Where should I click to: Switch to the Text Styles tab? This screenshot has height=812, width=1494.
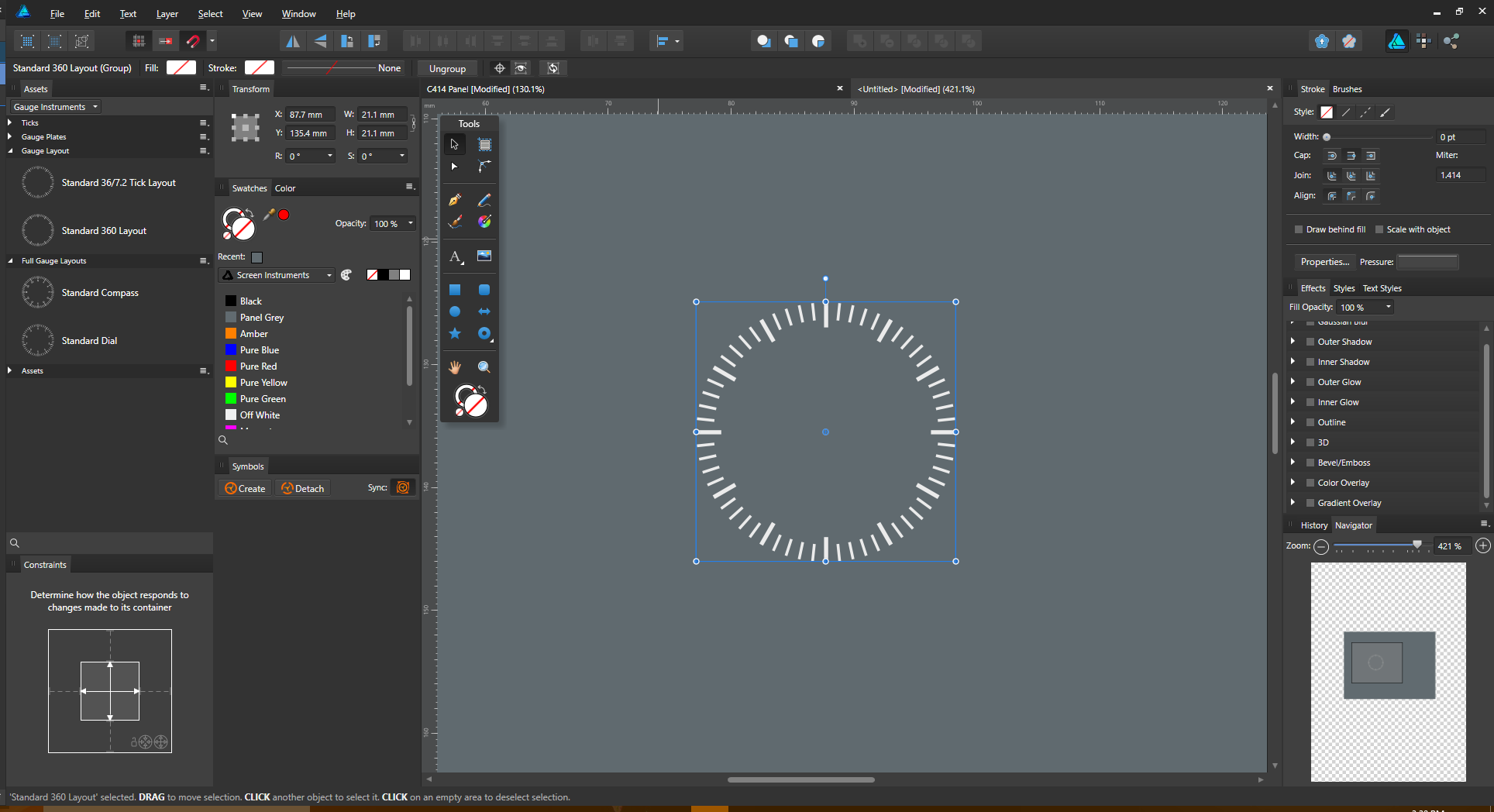1382,288
